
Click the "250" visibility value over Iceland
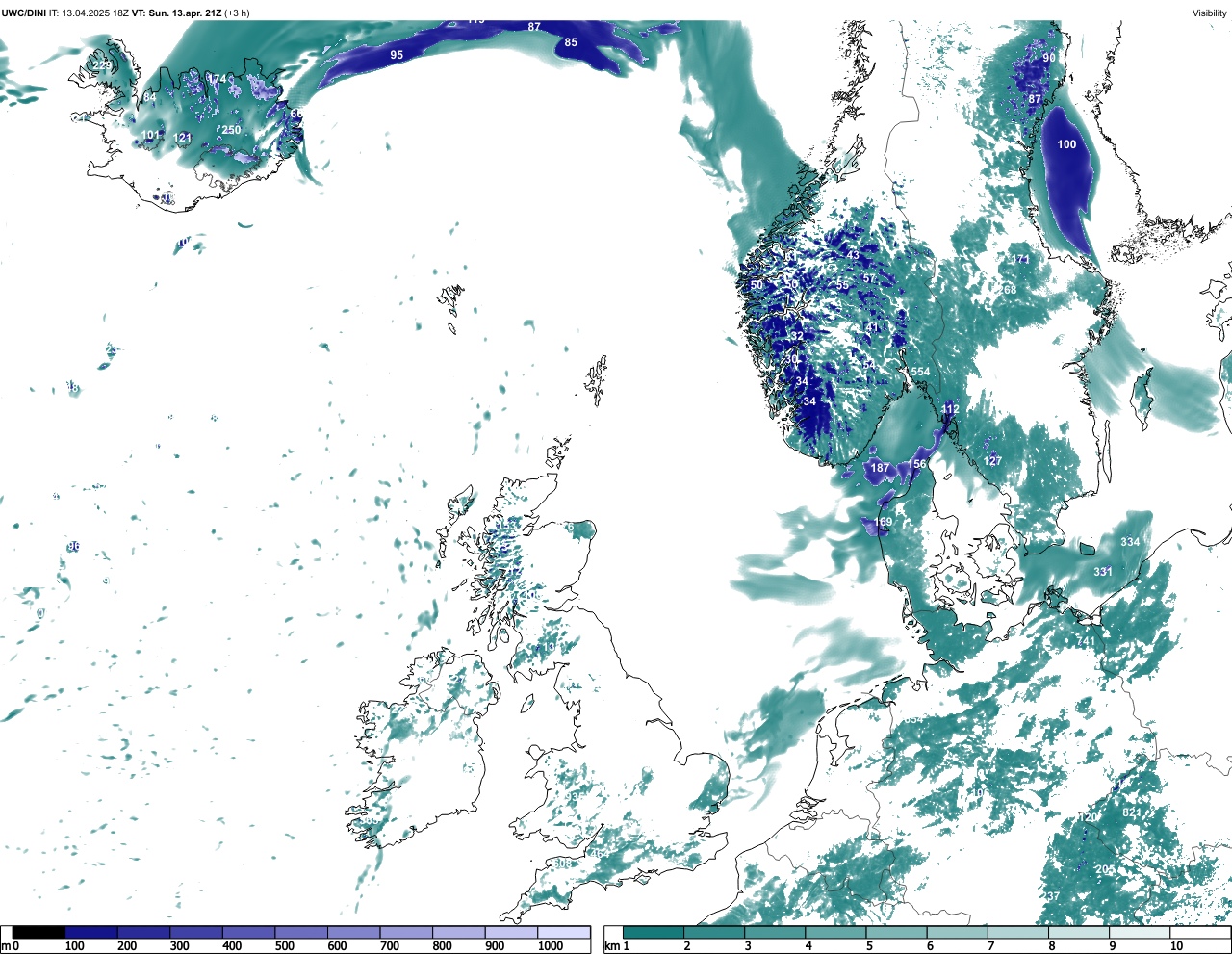[232, 130]
